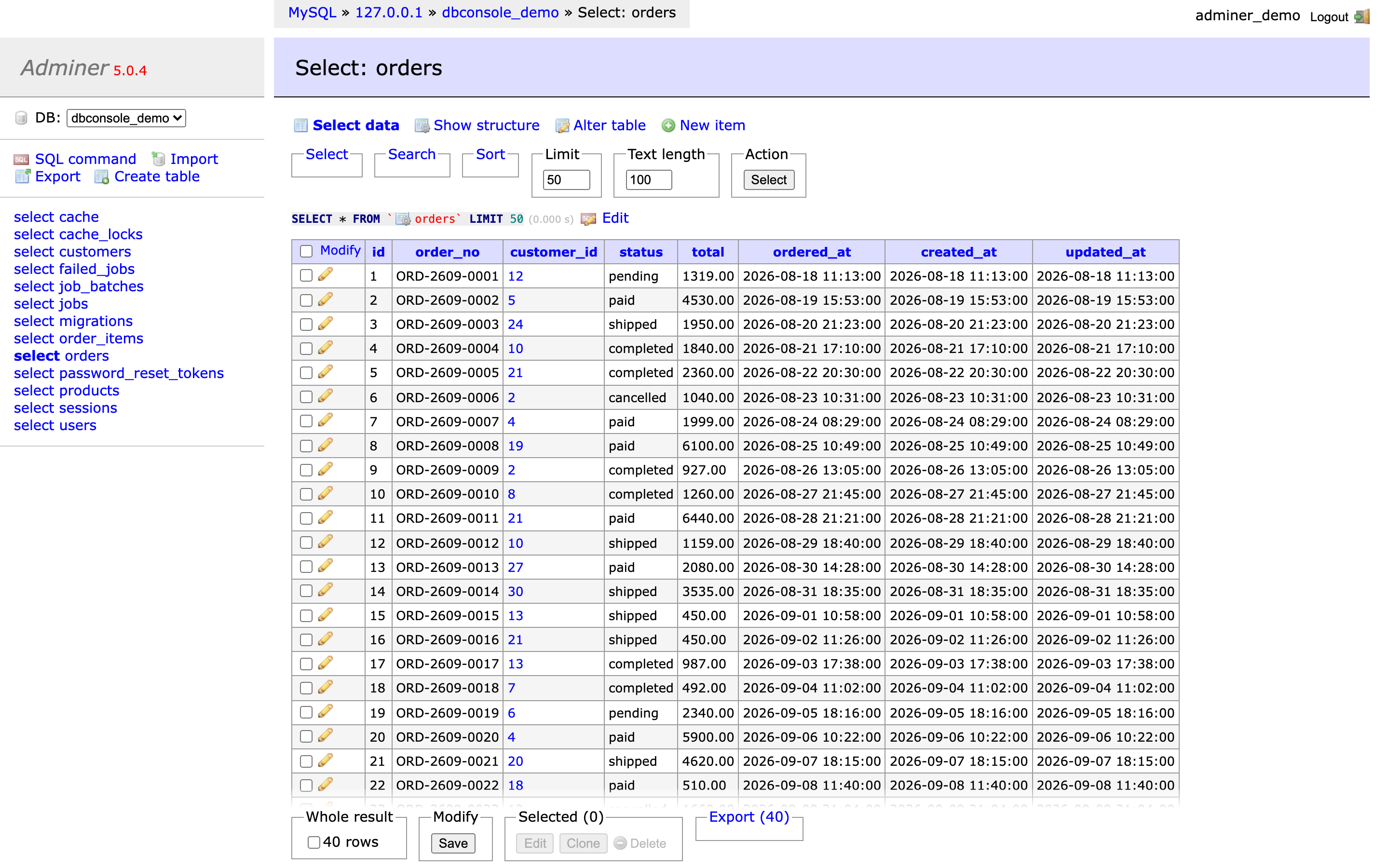Click the SQL command icon
The image size is (1389, 868).
point(21,159)
